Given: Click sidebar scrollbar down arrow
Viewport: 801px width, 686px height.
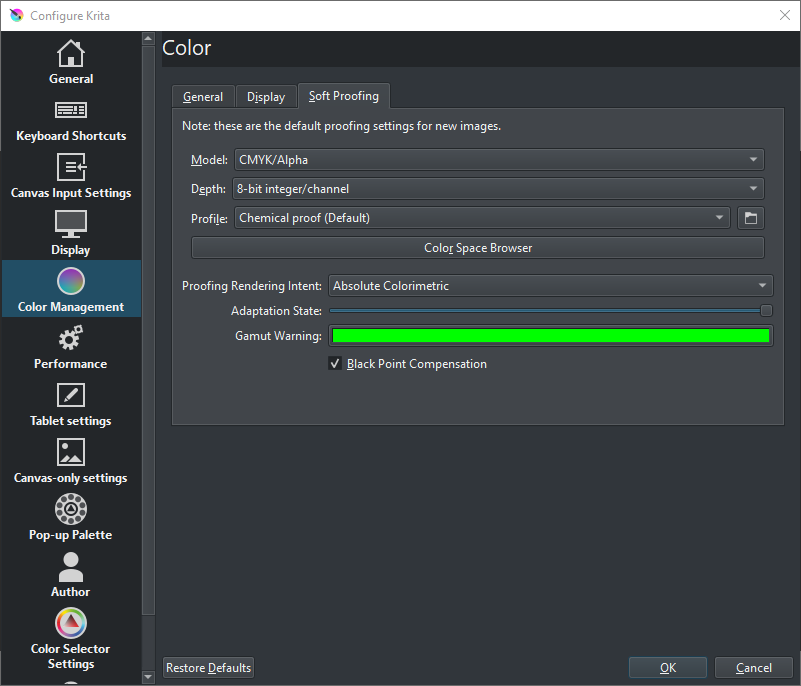Looking at the screenshot, I should 148,677.
